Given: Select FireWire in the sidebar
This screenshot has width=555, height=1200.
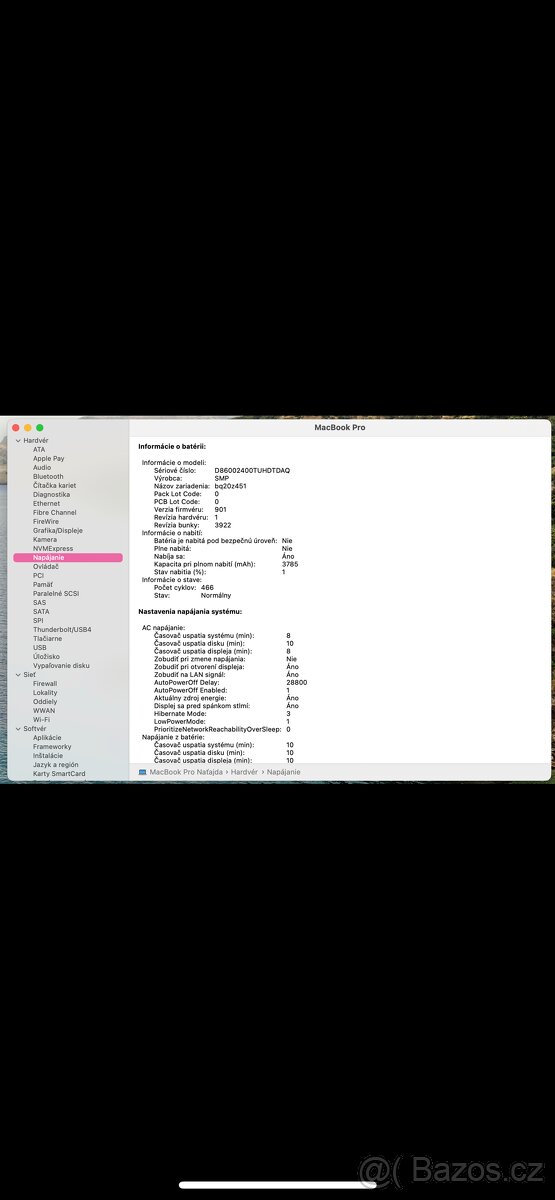Looking at the screenshot, I should (46, 522).
